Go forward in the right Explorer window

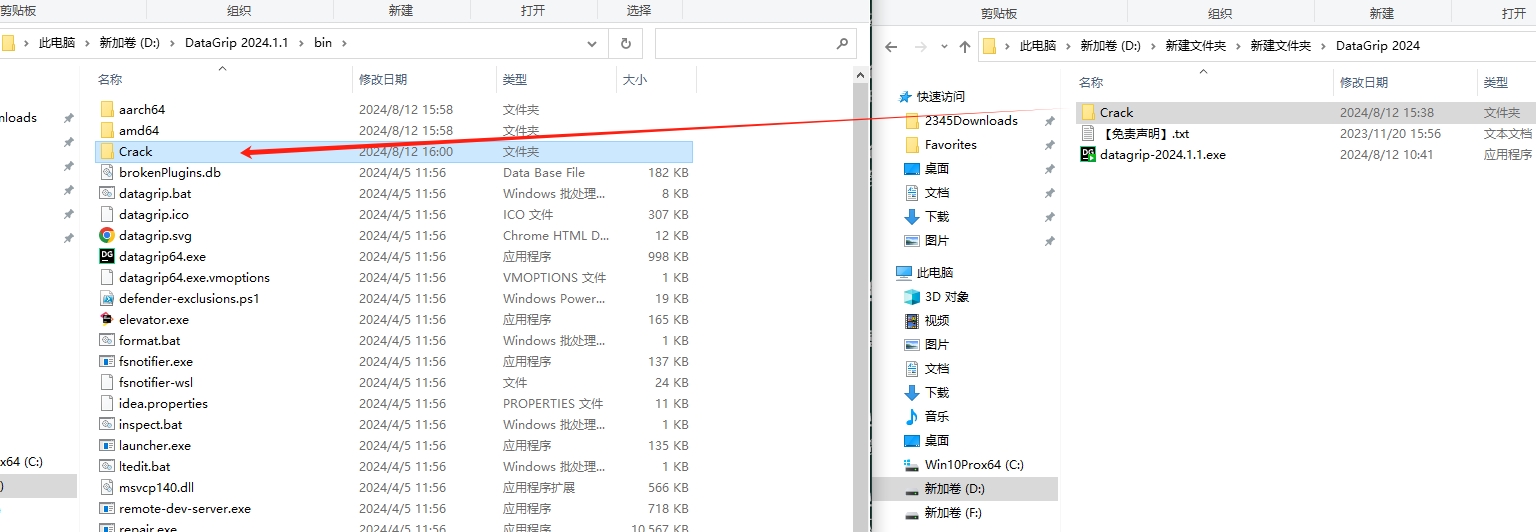[921, 46]
